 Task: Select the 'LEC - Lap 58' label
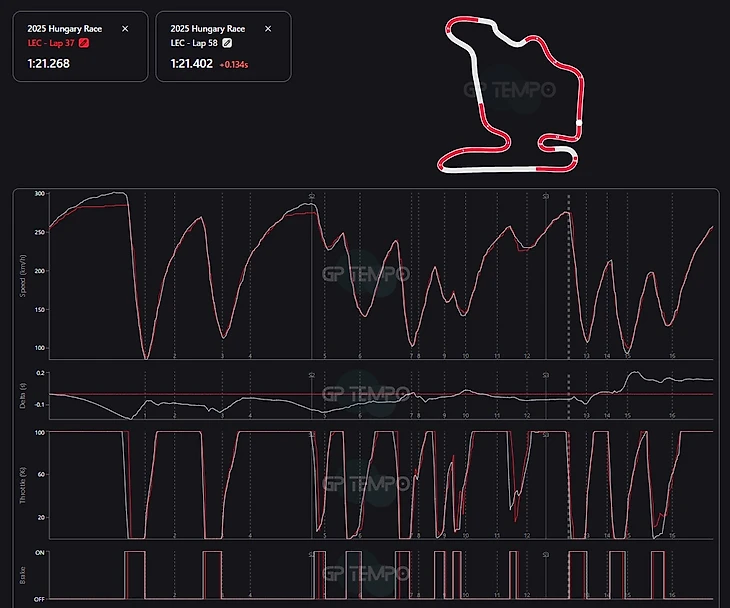coord(194,43)
